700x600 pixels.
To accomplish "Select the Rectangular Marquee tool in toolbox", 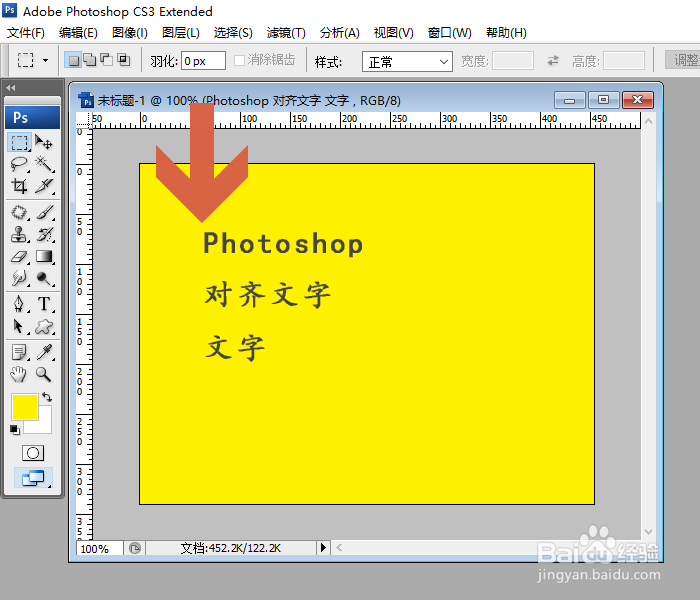I will click(19, 143).
